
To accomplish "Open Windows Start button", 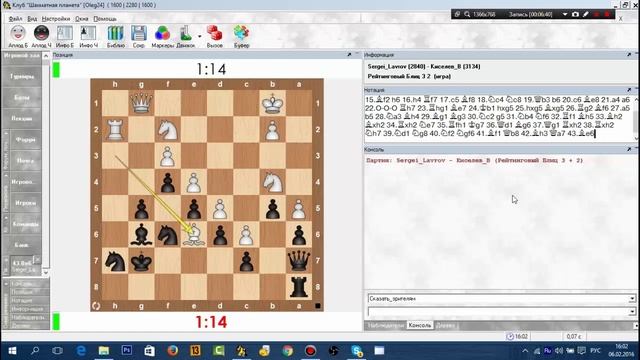I will coord(12,351).
